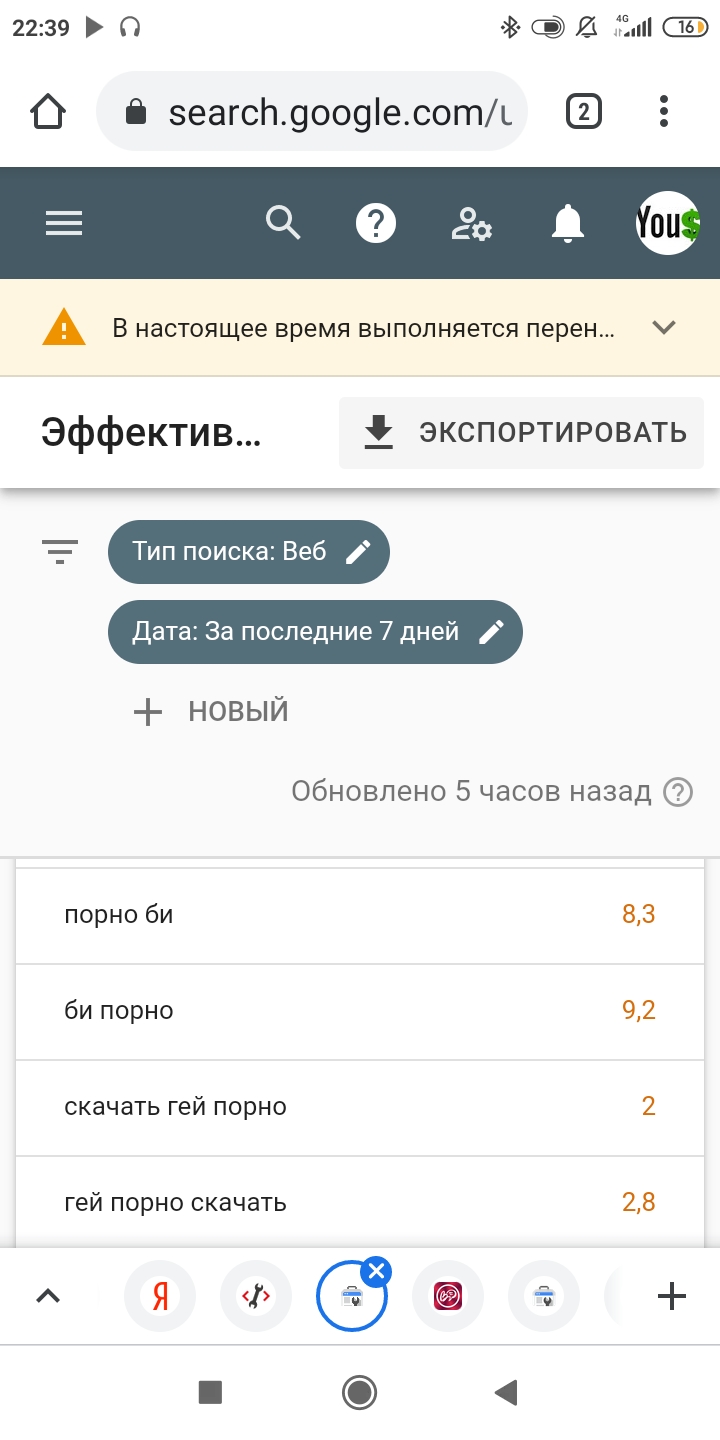This screenshot has height=1440, width=720.
Task: Open the filter list icon
Action: (x=60, y=551)
